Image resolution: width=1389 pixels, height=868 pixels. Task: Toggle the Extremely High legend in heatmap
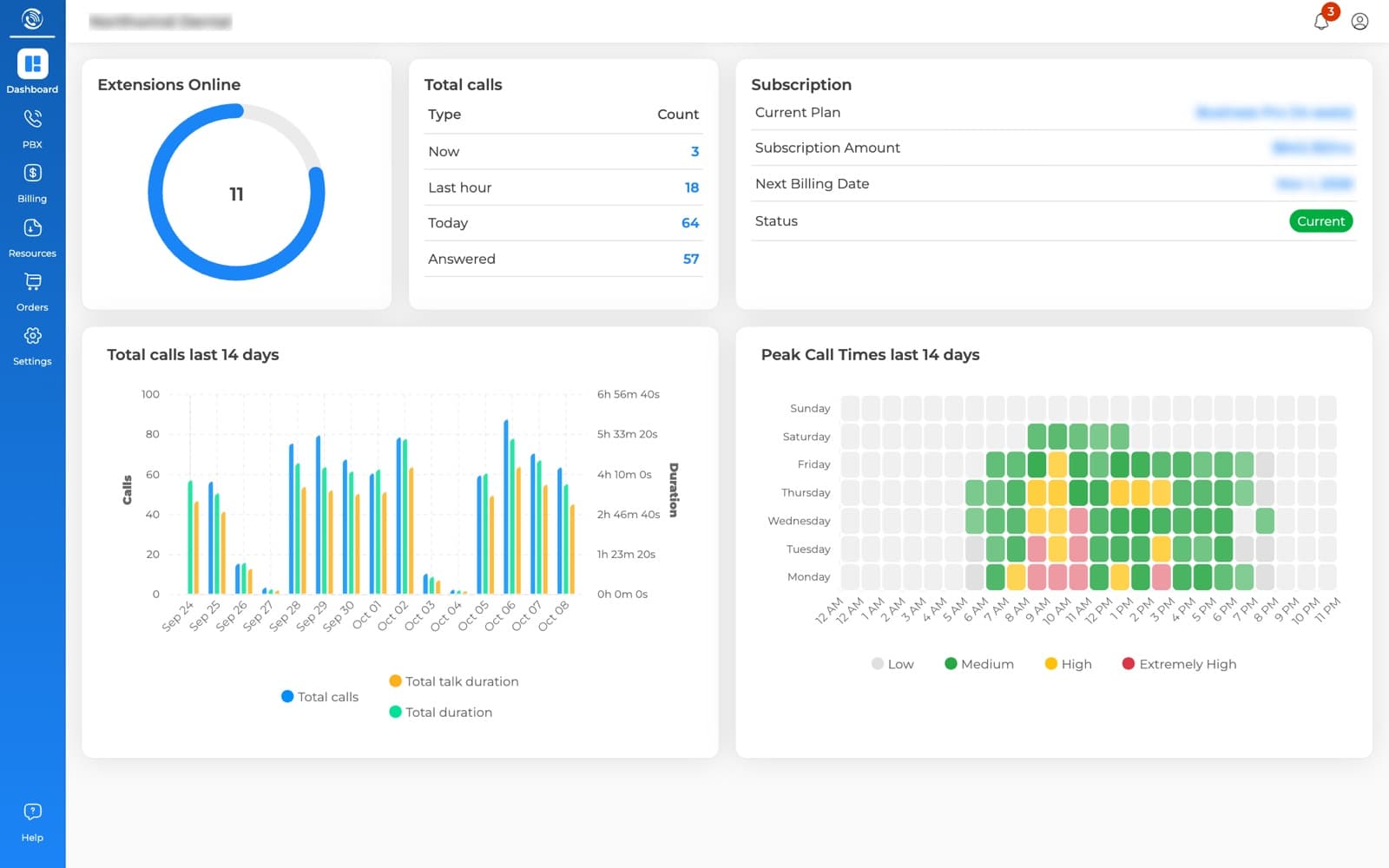point(1179,664)
